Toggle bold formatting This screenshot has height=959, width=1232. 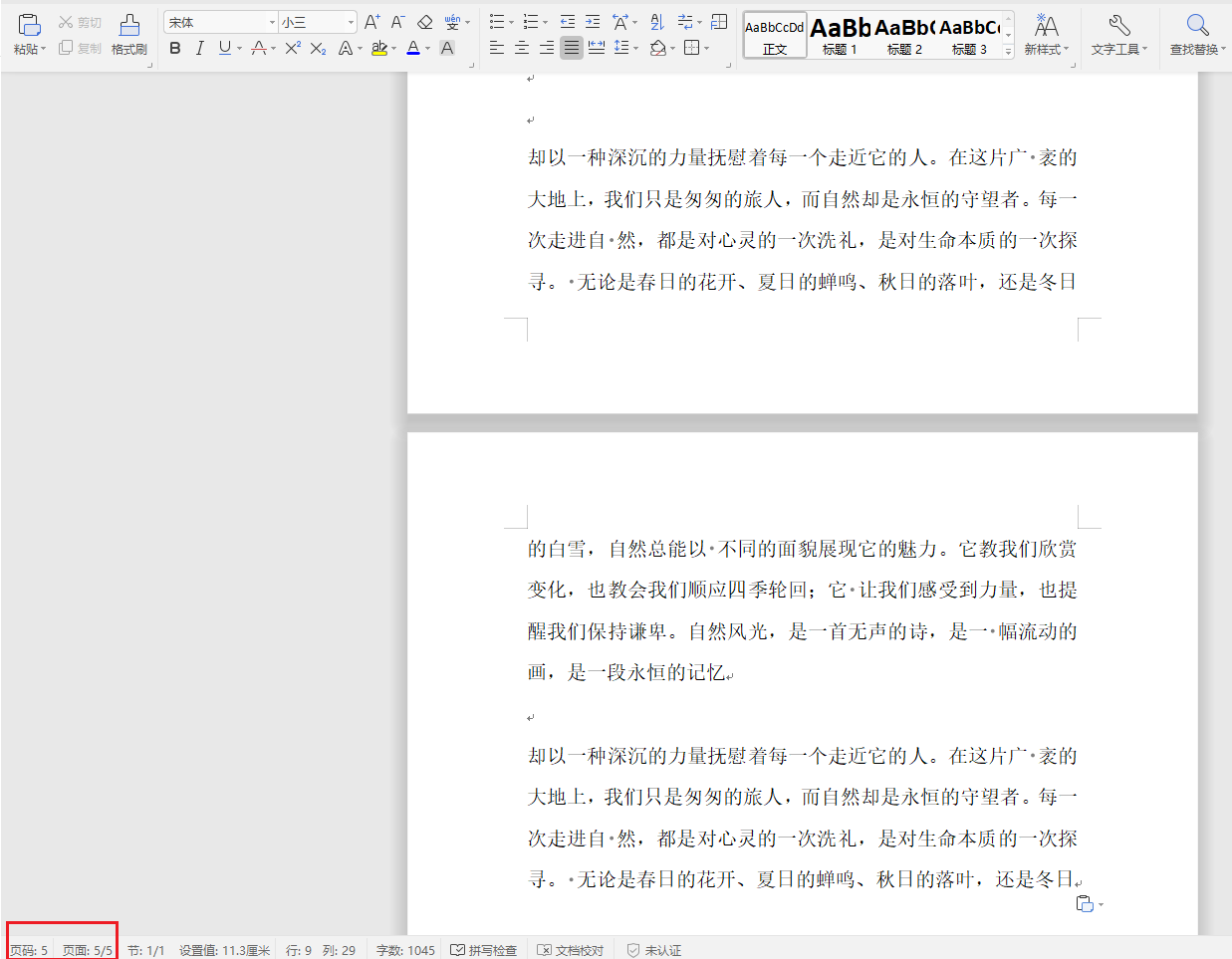175,47
